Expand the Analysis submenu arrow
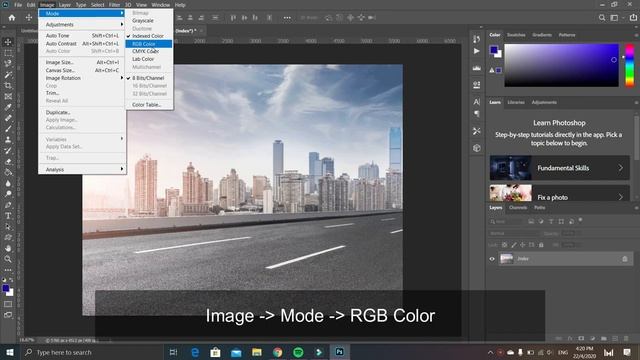 [122, 169]
